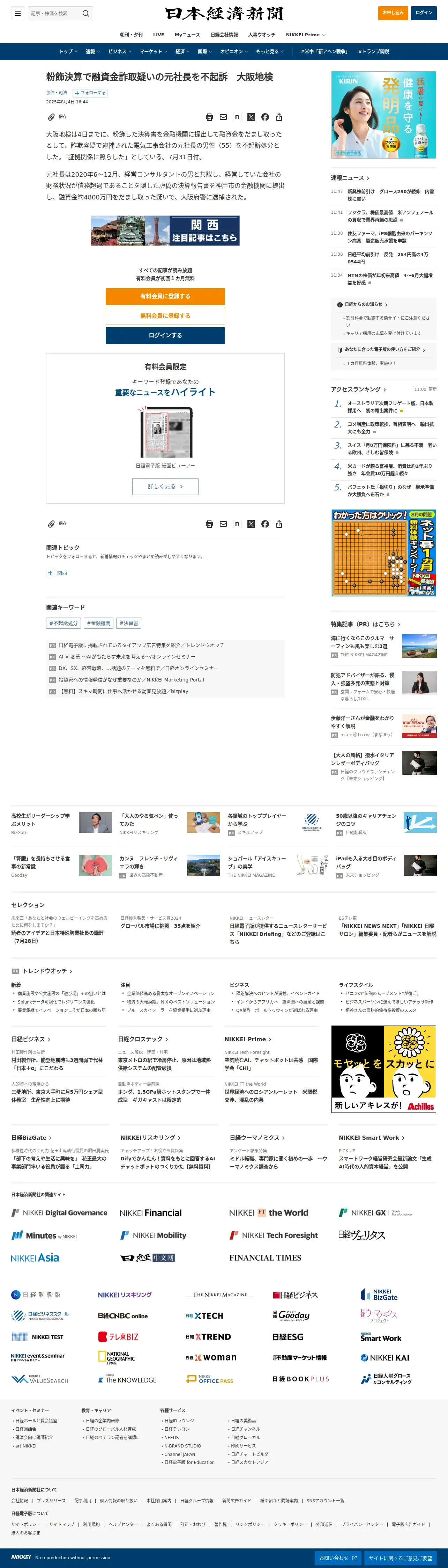Viewport: 448px width, 1568px height.
Task: Open the LIVE menu item
Action: [159, 35]
